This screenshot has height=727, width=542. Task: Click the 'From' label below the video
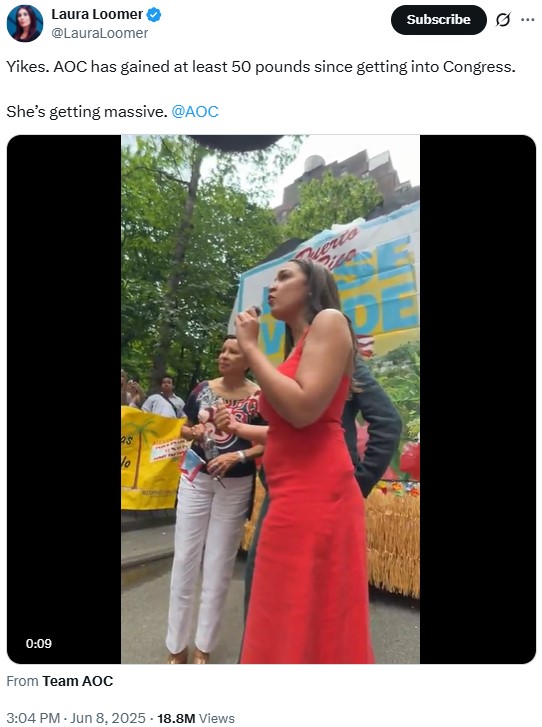(22, 681)
